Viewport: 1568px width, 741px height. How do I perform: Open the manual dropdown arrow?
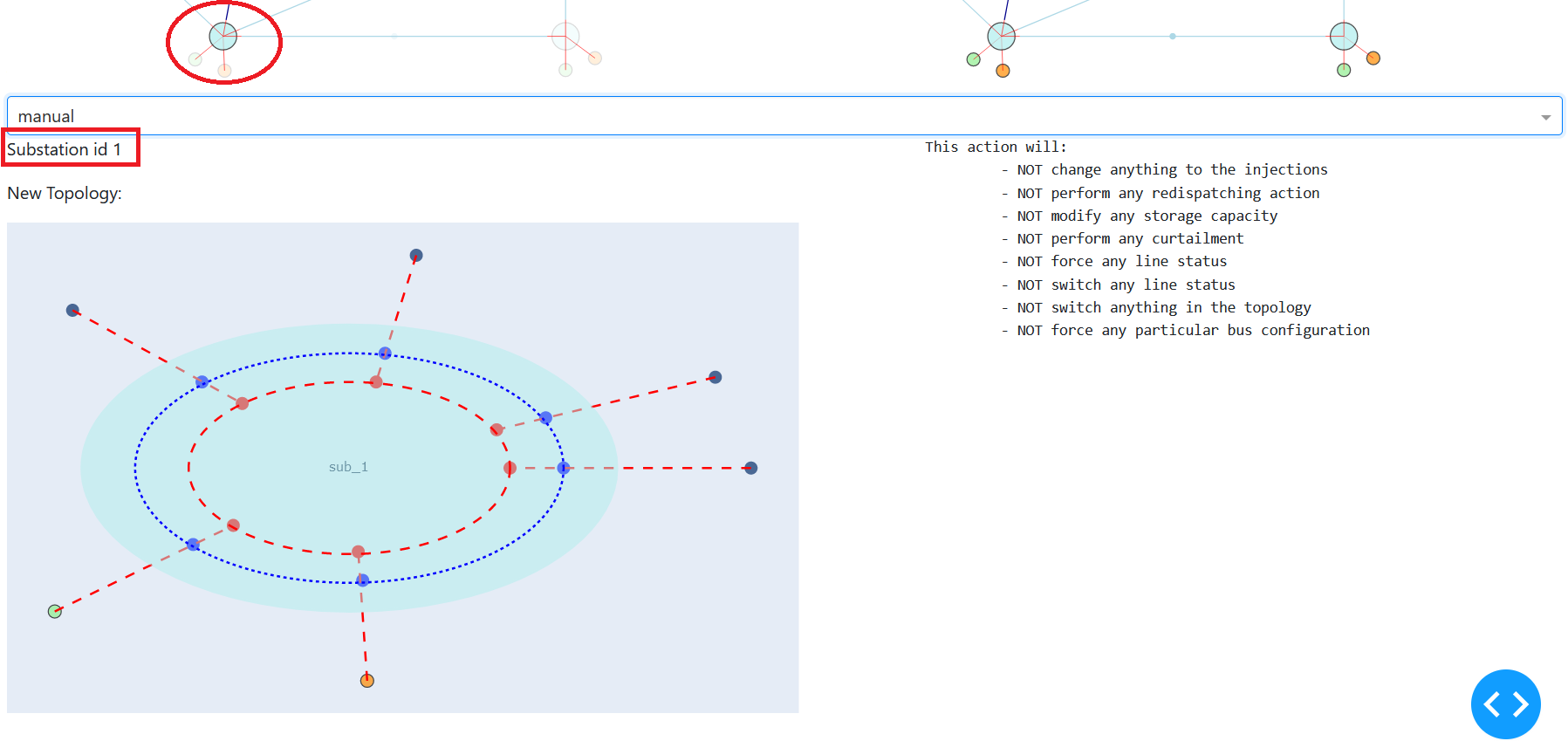1545,117
